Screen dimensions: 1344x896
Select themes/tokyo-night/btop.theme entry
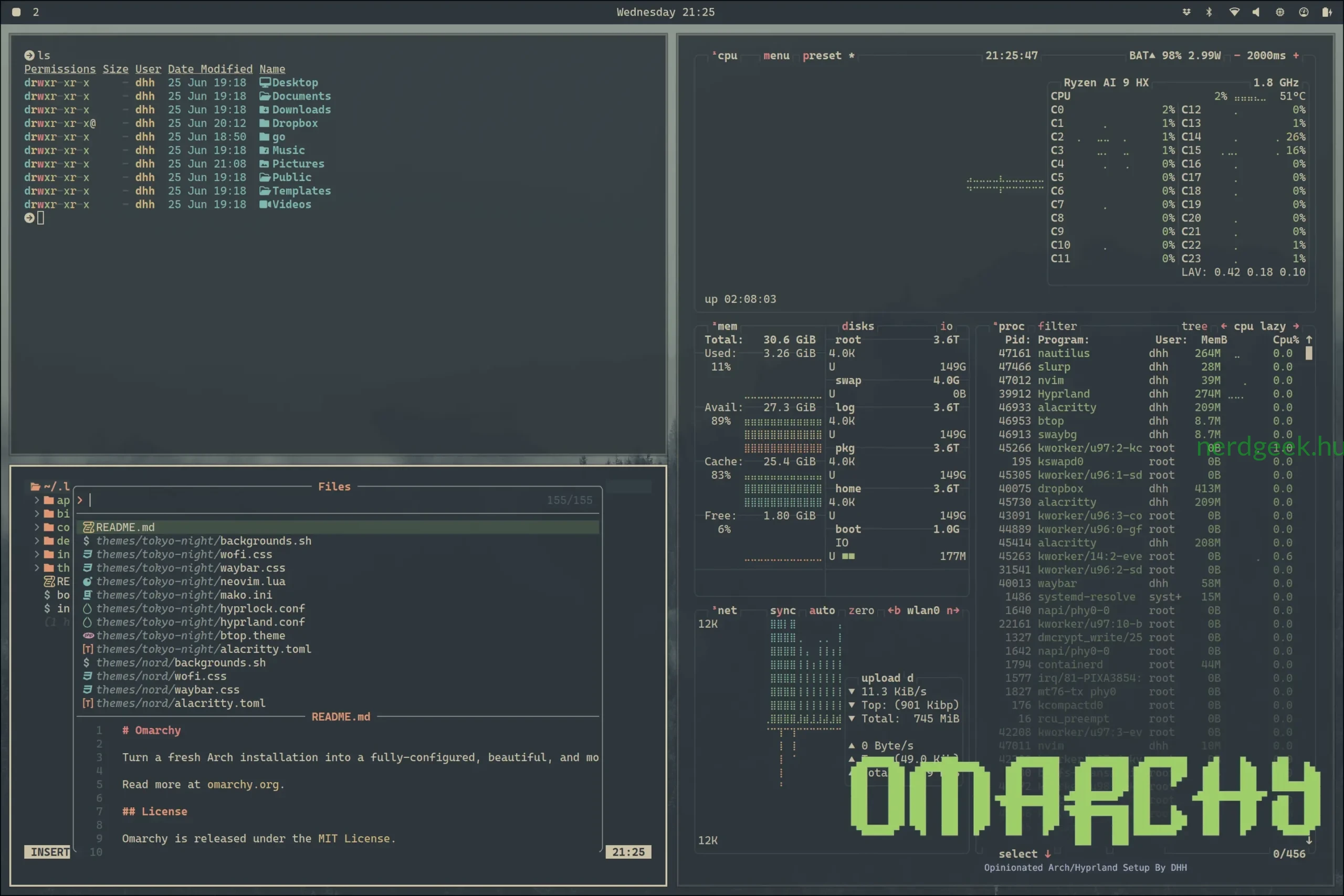[338, 636]
